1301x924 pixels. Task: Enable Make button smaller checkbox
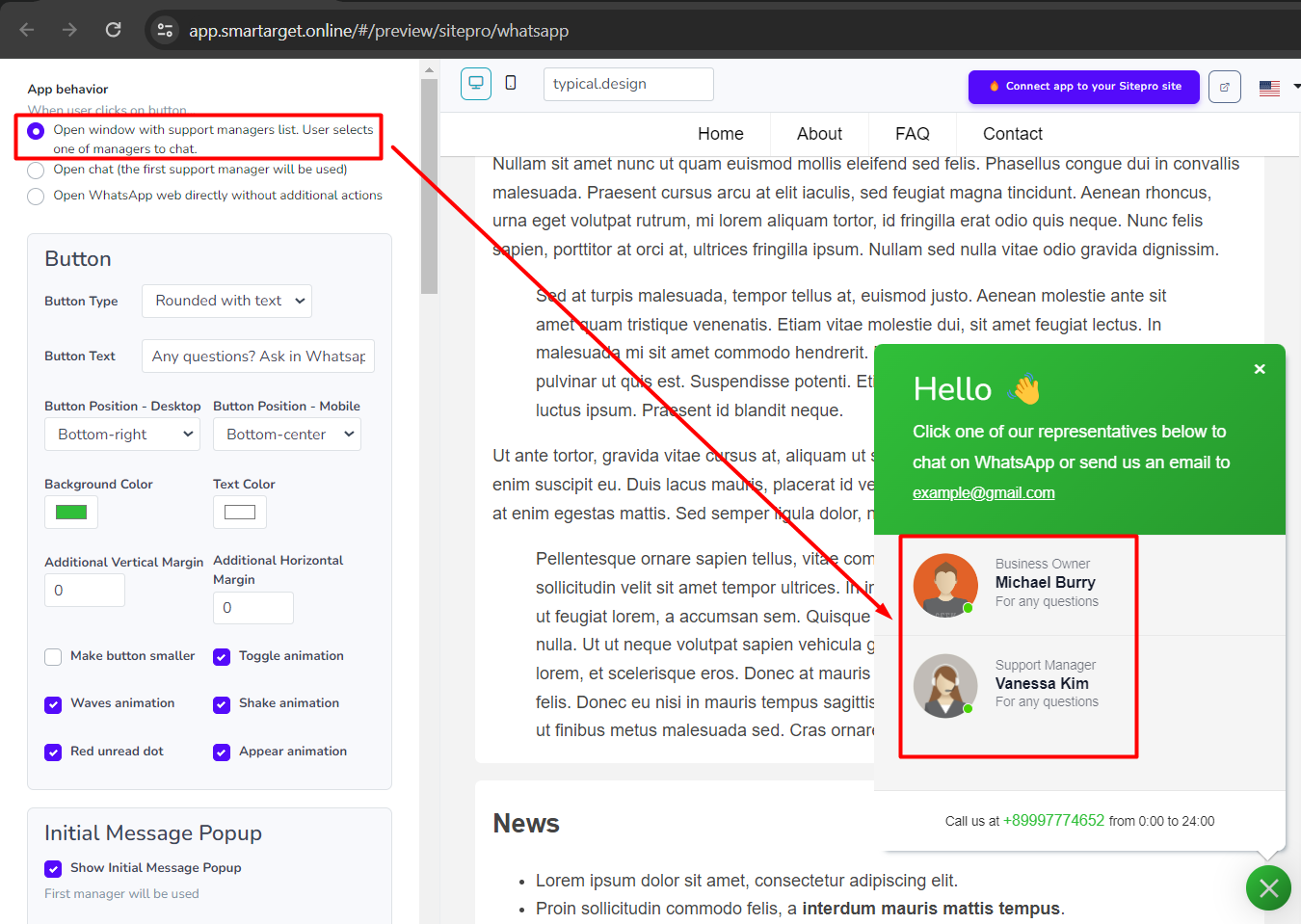[x=53, y=657]
